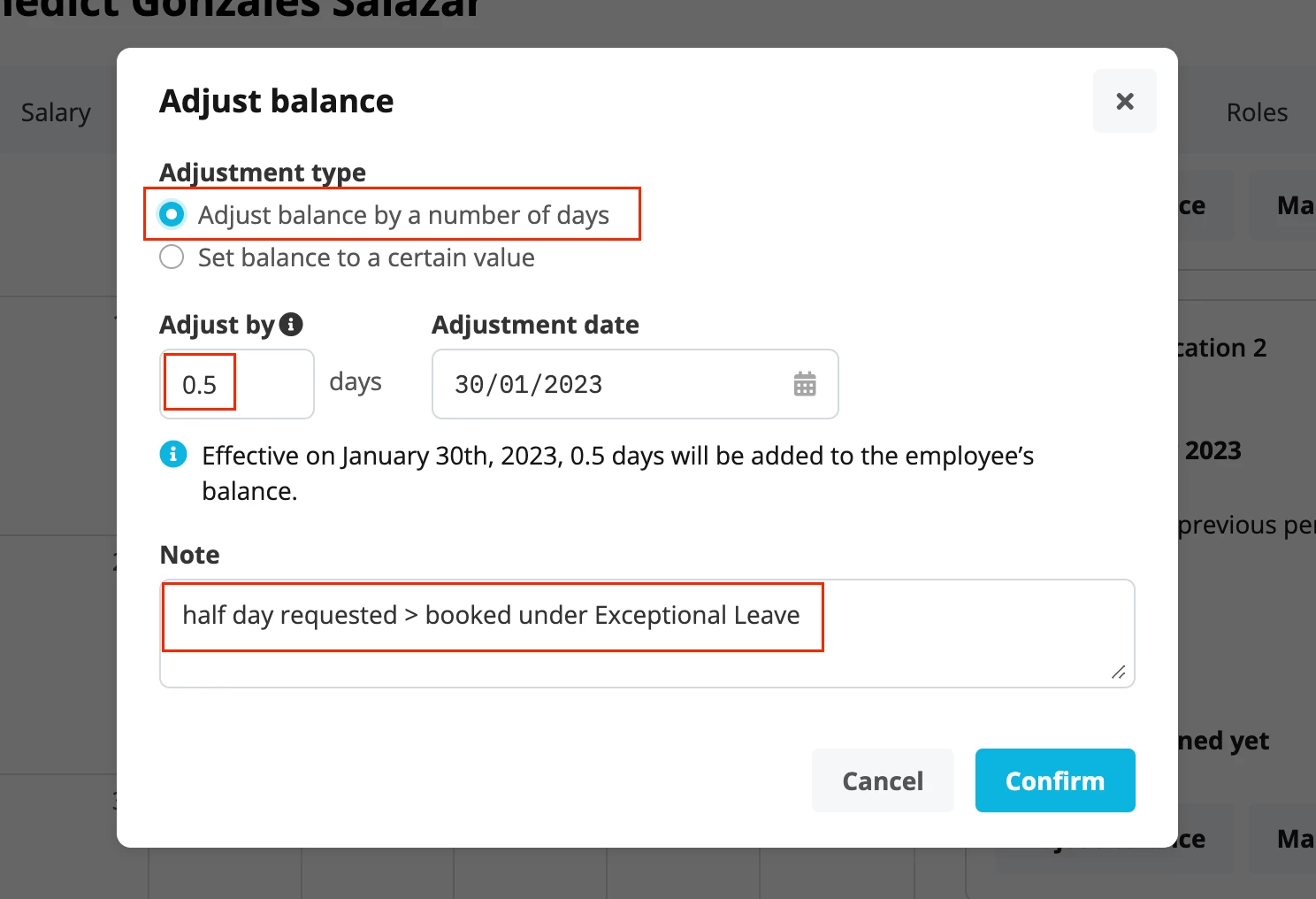Image resolution: width=1316 pixels, height=899 pixels.
Task: Click the Adjustment date field showing 30/01/2023
Action: click(635, 384)
